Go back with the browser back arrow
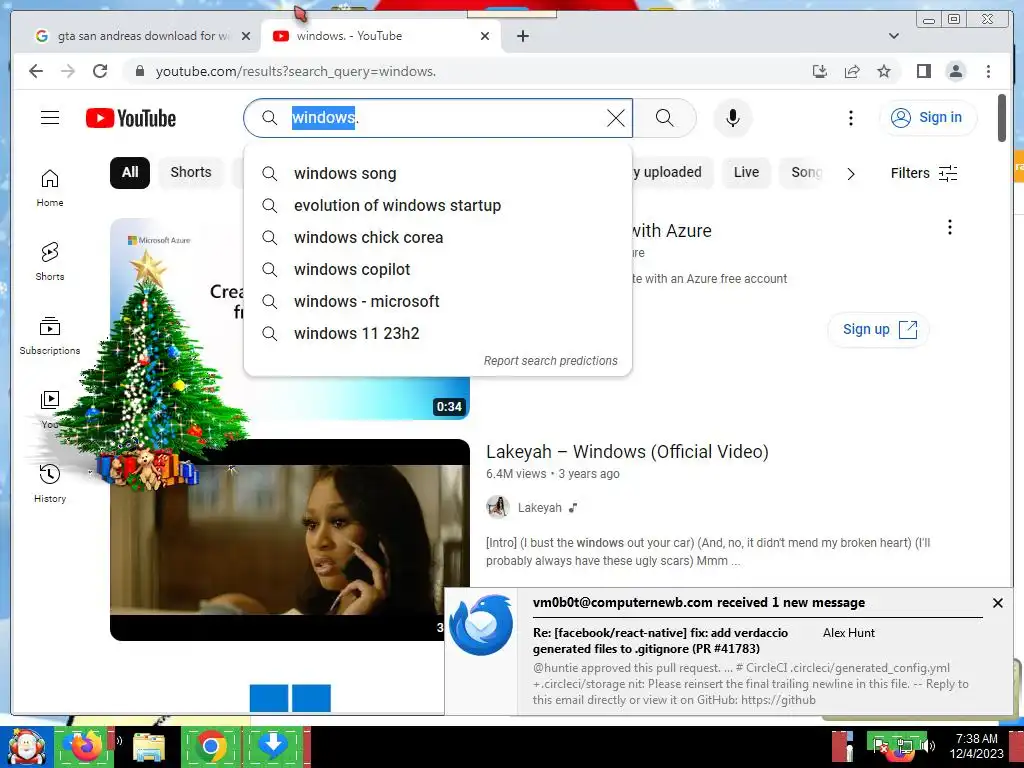The image size is (1024, 768). pyautogui.click(x=36, y=71)
